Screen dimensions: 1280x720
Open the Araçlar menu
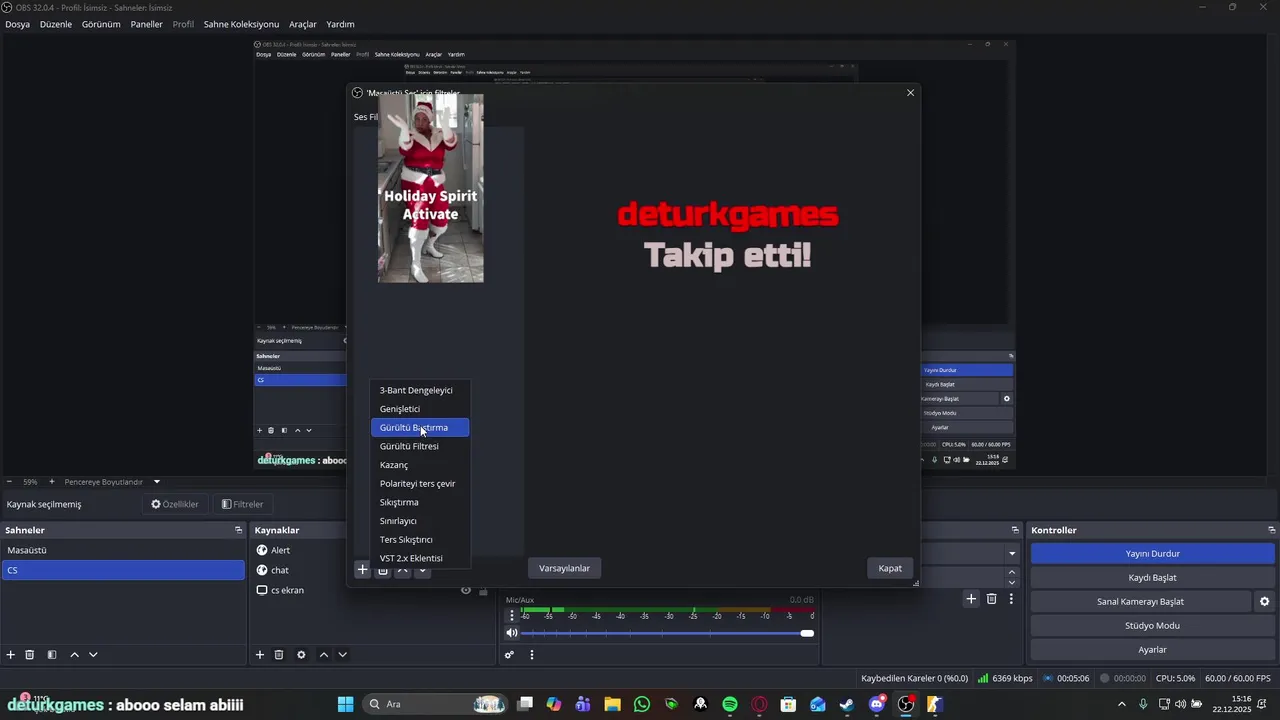(x=303, y=24)
